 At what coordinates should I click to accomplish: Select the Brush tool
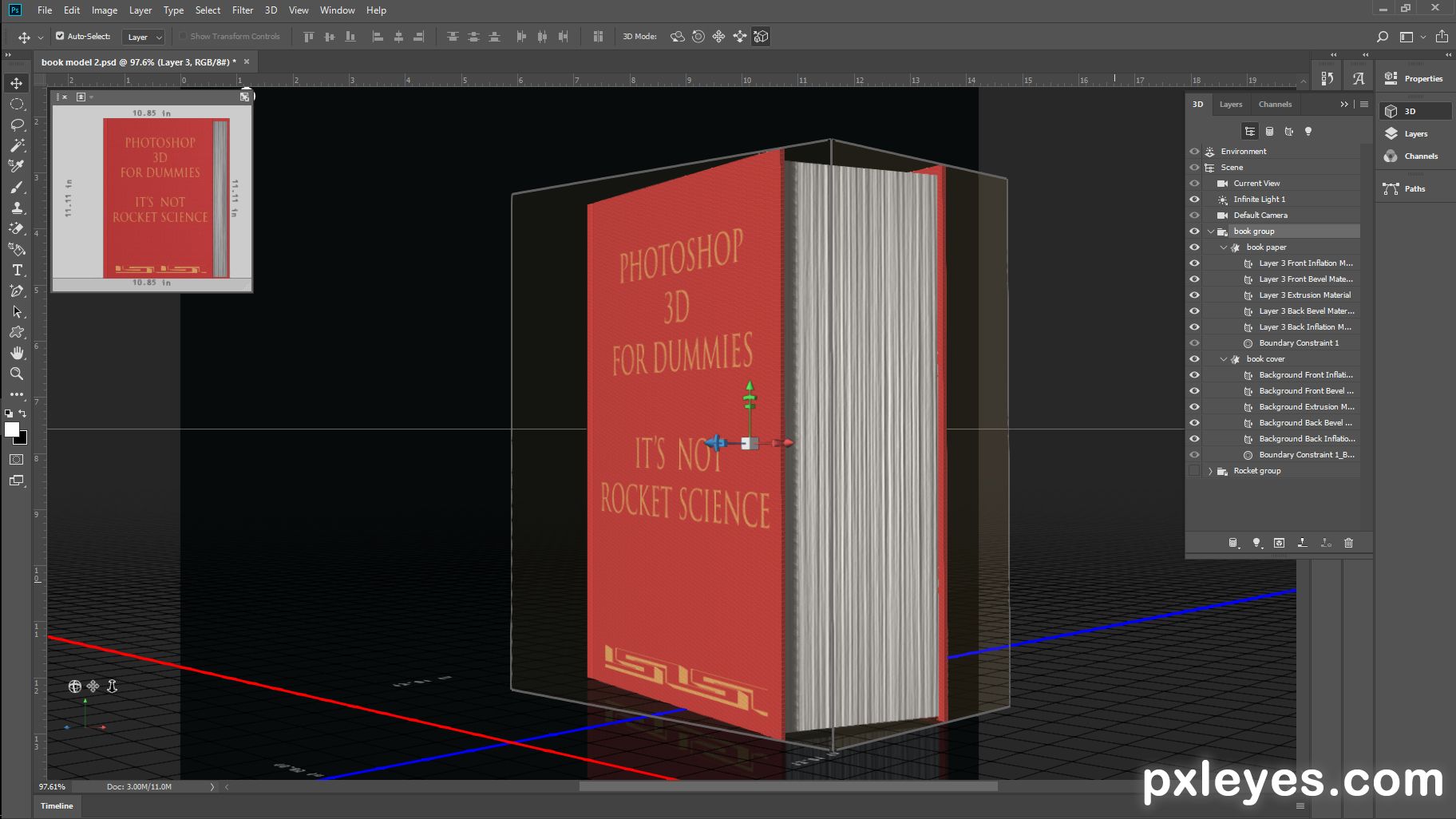point(17,187)
